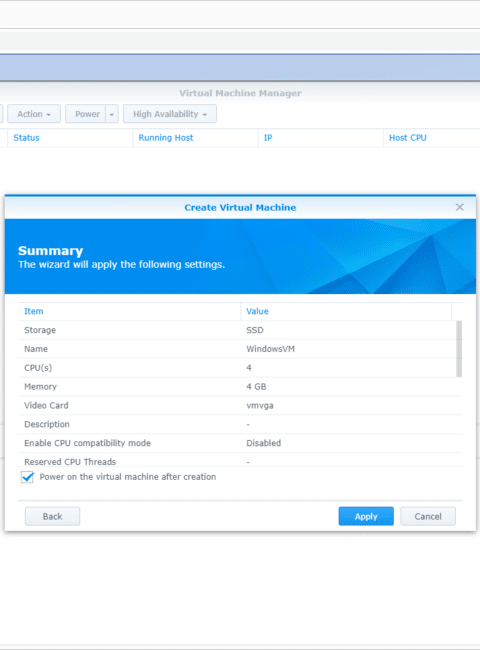The image size is (480, 650).
Task: Open the High Availability dropdown
Action: pyautogui.click(x=170, y=114)
